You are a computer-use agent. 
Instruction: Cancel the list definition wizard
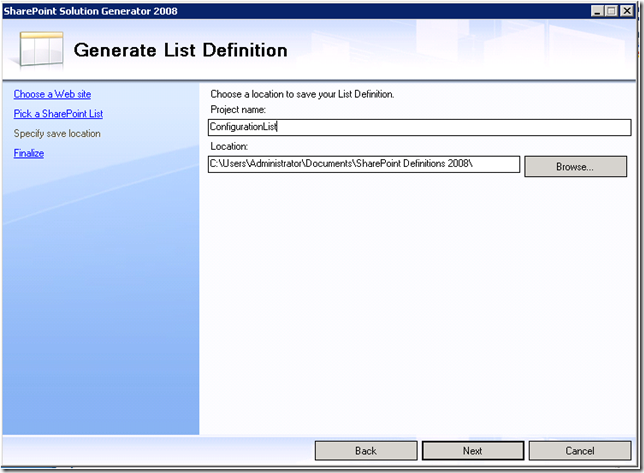580,451
